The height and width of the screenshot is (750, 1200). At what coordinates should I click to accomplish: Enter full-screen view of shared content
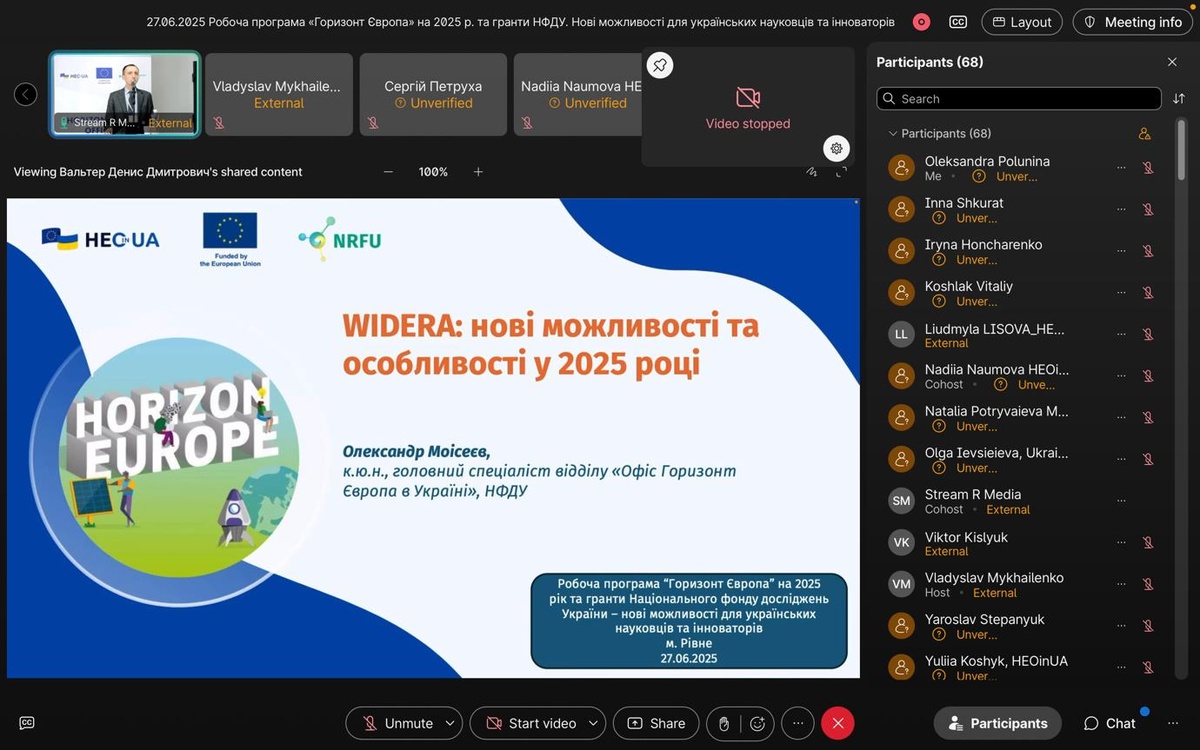point(841,172)
